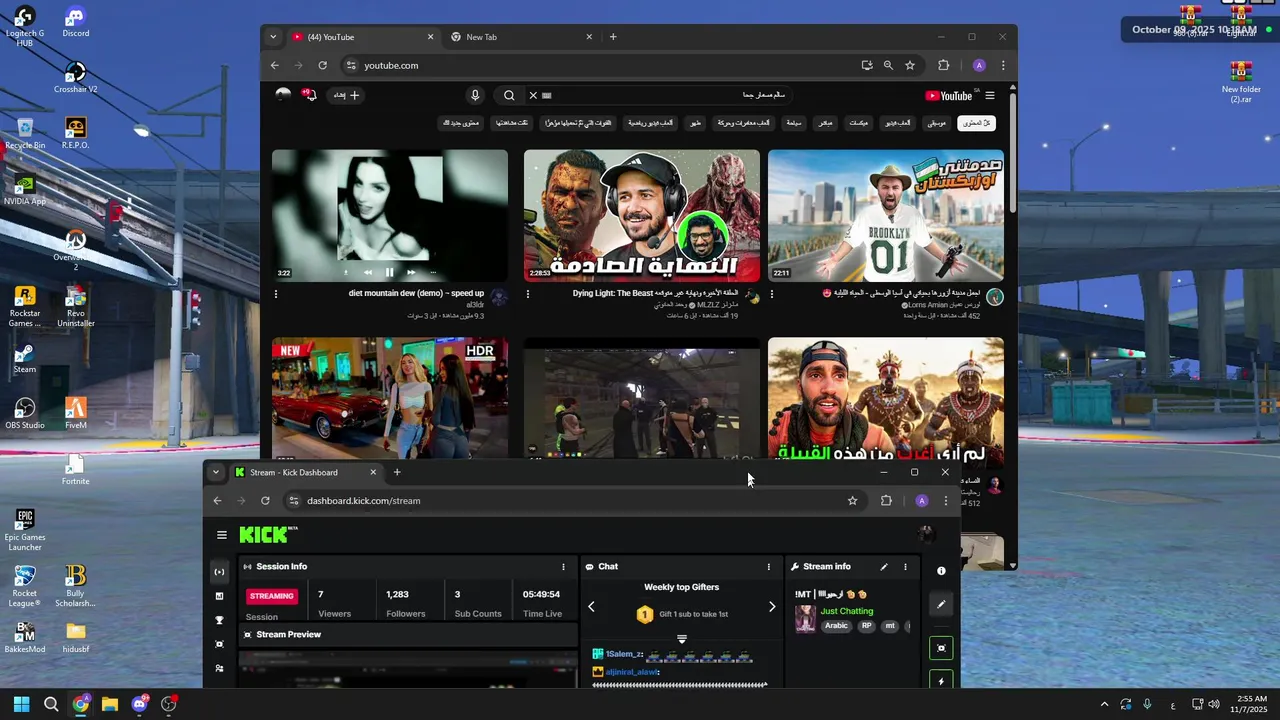
Task: Click the lightning bolt quick action
Action: click(x=941, y=681)
